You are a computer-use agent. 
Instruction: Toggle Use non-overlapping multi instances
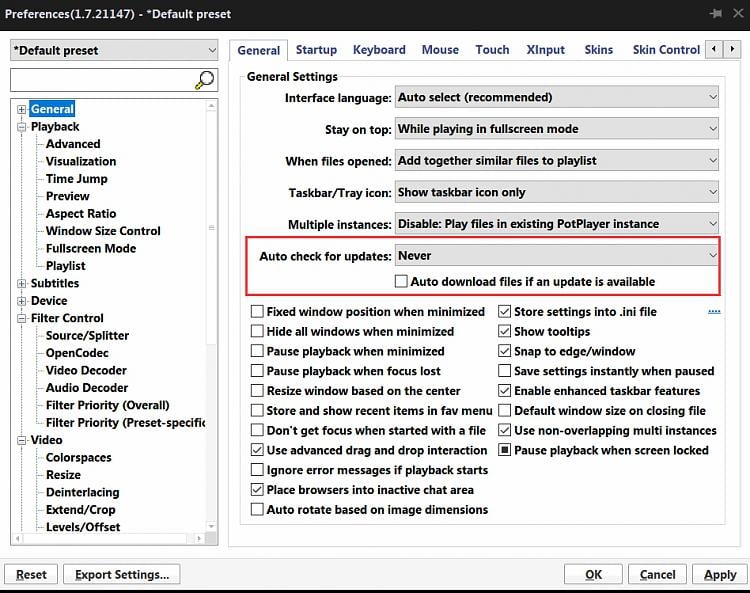(x=505, y=430)
